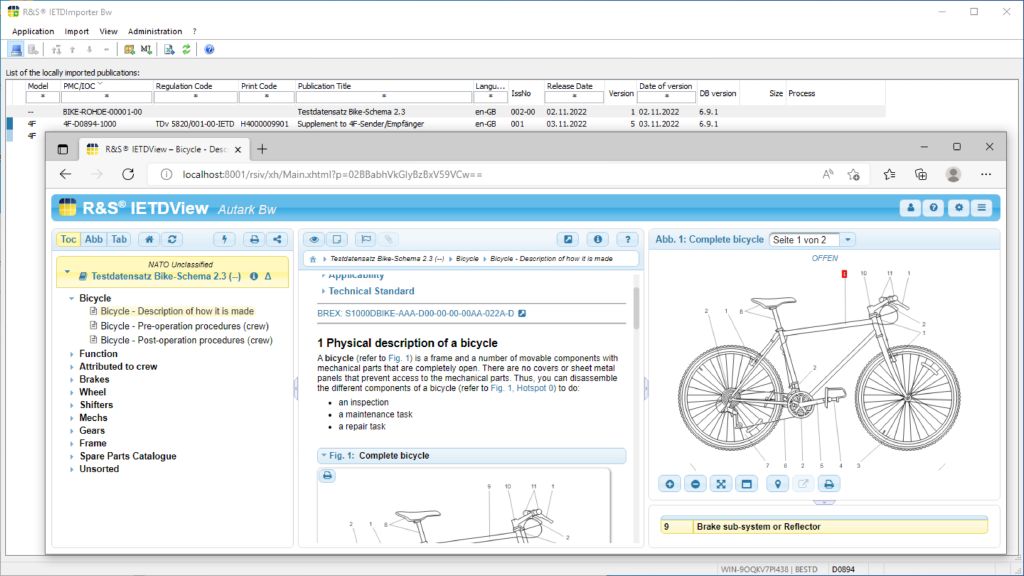The width and height of the screenshot is (1024, 576).
Task: Open the View menu in IETDImporter
Action: click(108, 31)
